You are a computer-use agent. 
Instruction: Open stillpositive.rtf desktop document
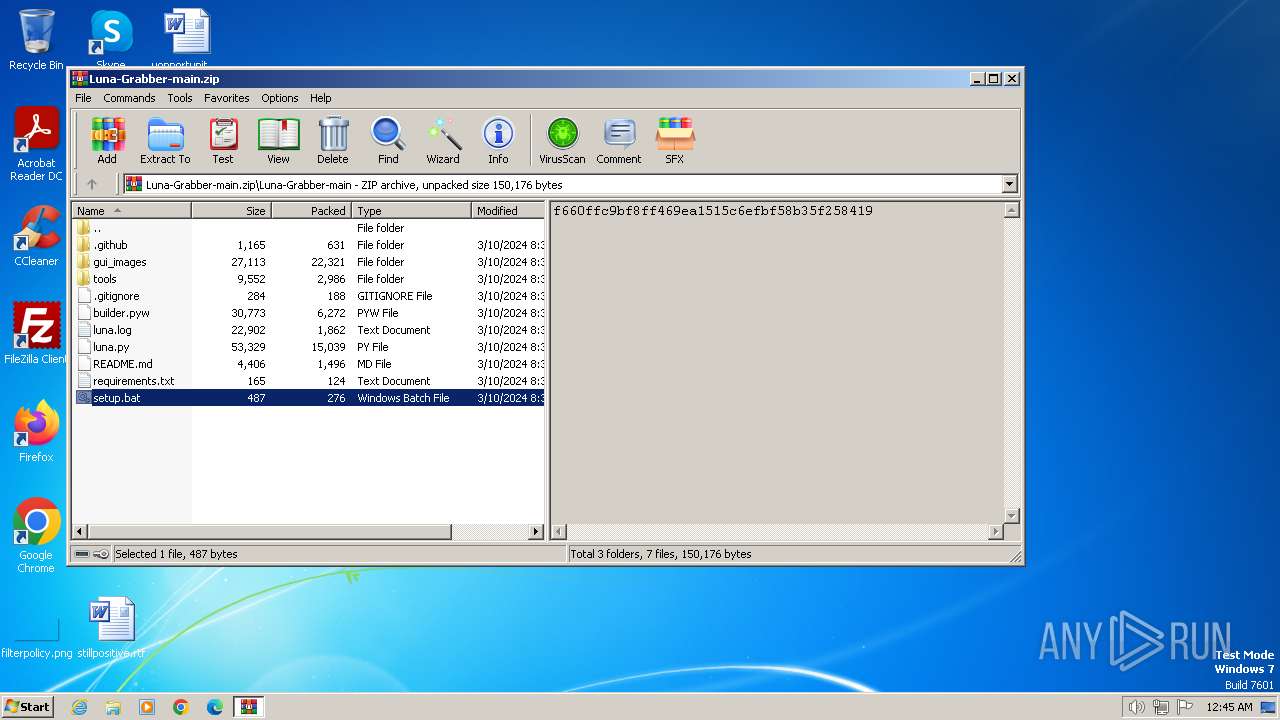tap(111, 628)
